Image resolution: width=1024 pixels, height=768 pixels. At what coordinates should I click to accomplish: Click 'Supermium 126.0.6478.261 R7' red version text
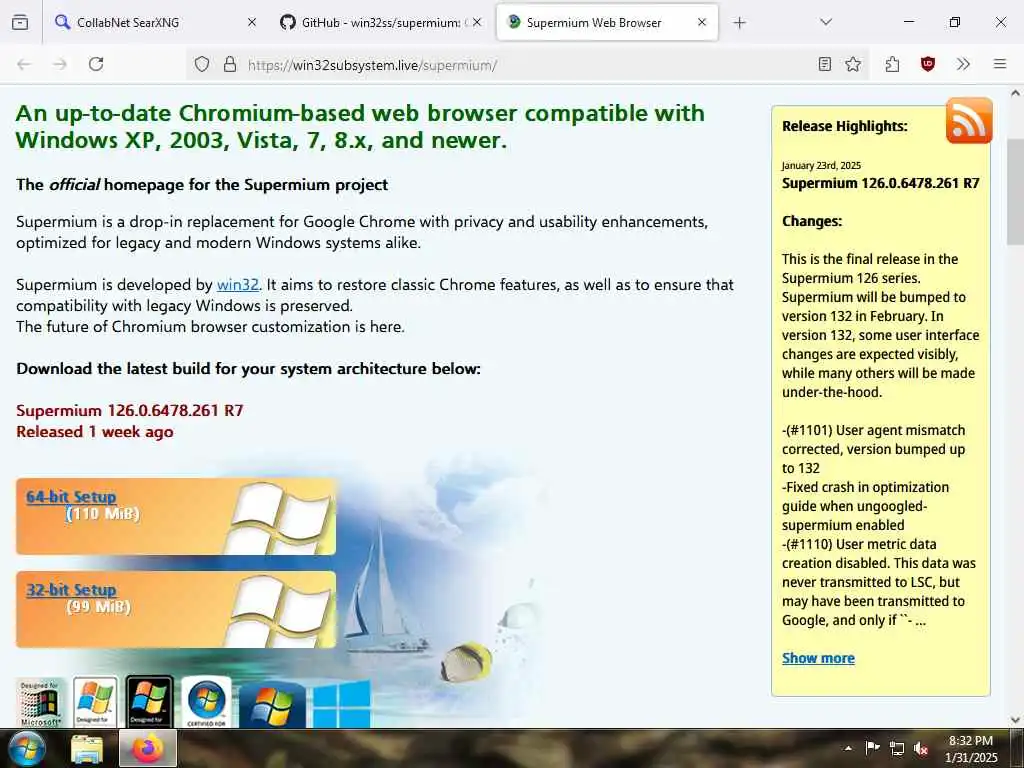(x=129, y=411)
